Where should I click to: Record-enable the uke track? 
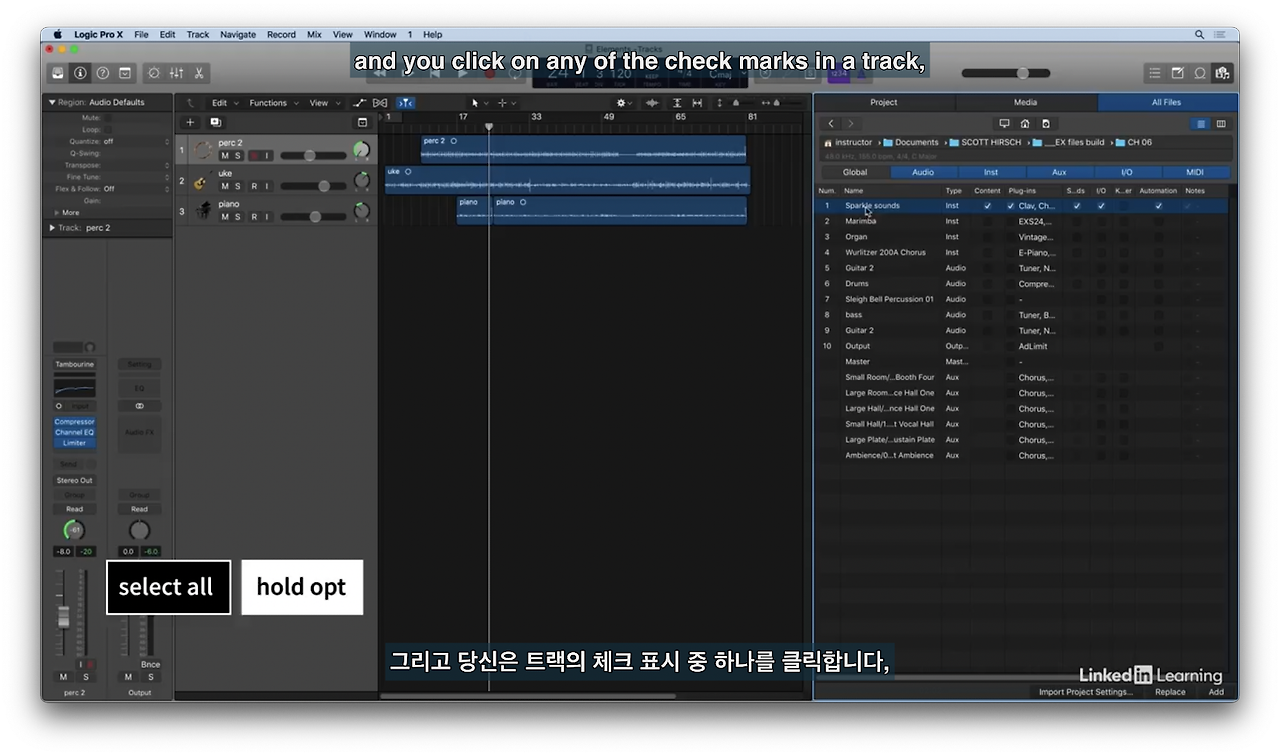click(254, 187)
